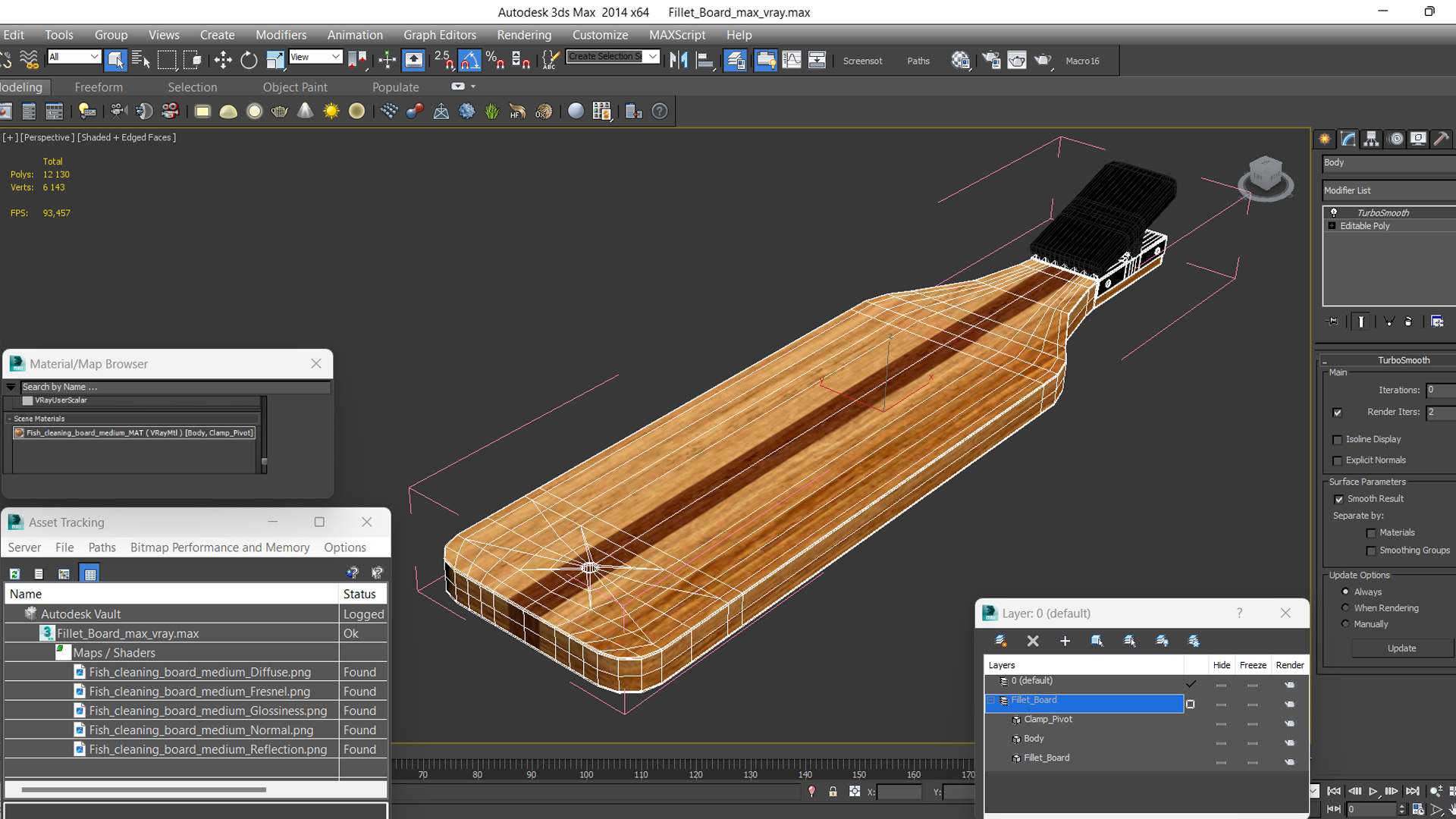This screenshot has width=1456, height=819.
Task: Select the Manually update option
Action: (x=1345, y=623)
